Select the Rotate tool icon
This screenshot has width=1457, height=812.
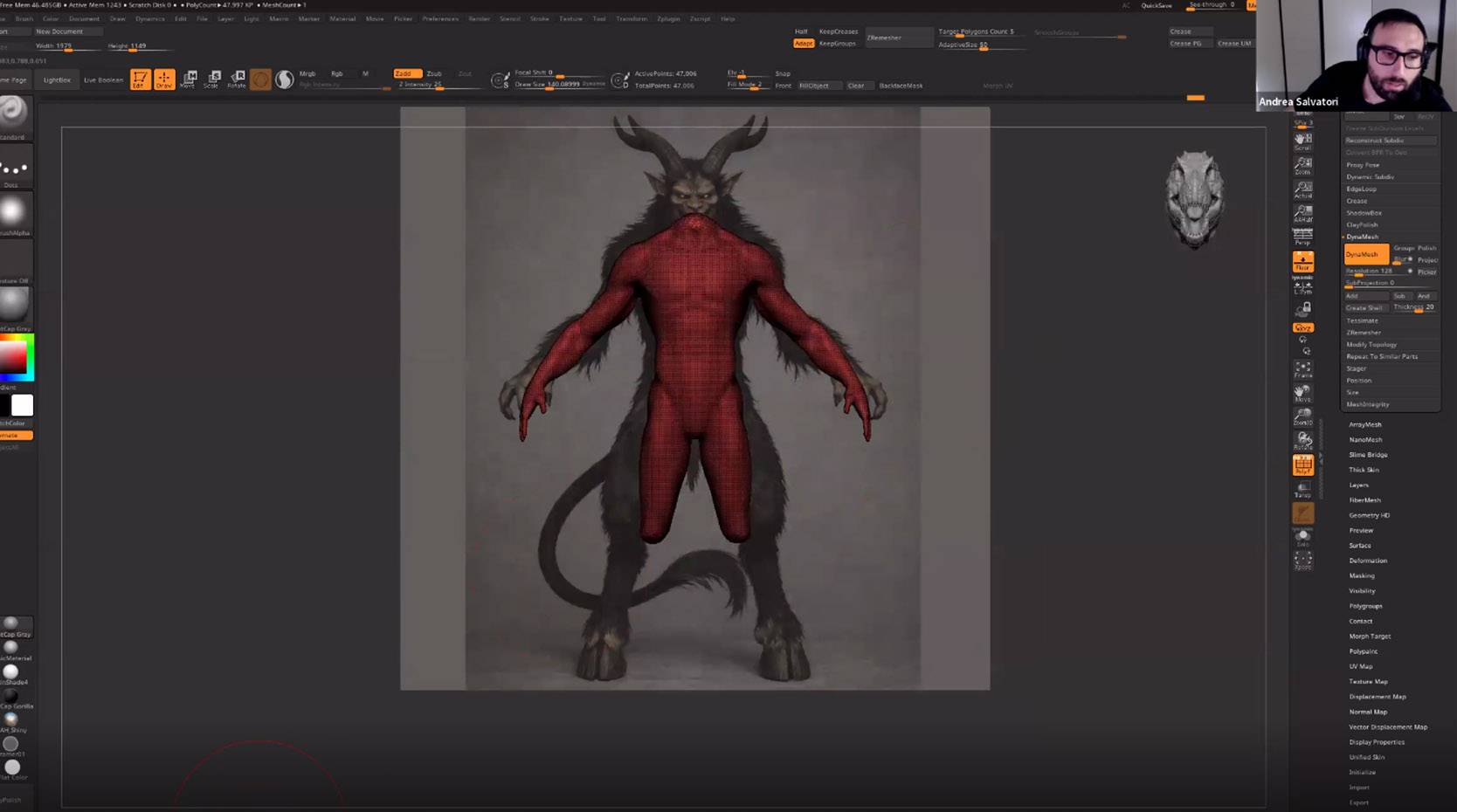click(x=237, y=79)
